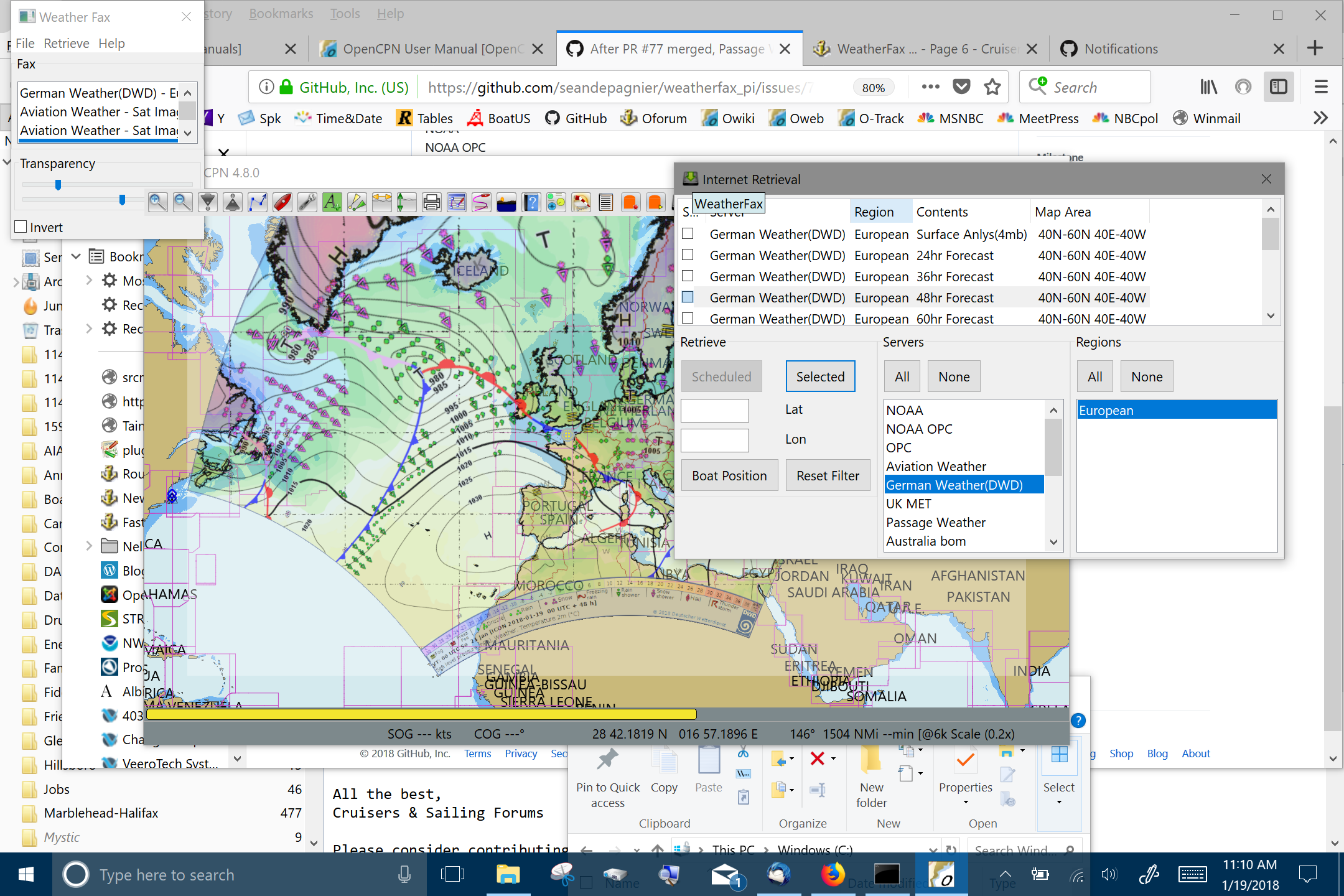The width and height of the screenshot is (1344, 896).
Task: Toggle track recording icon
Action: (x=482, y=202)
